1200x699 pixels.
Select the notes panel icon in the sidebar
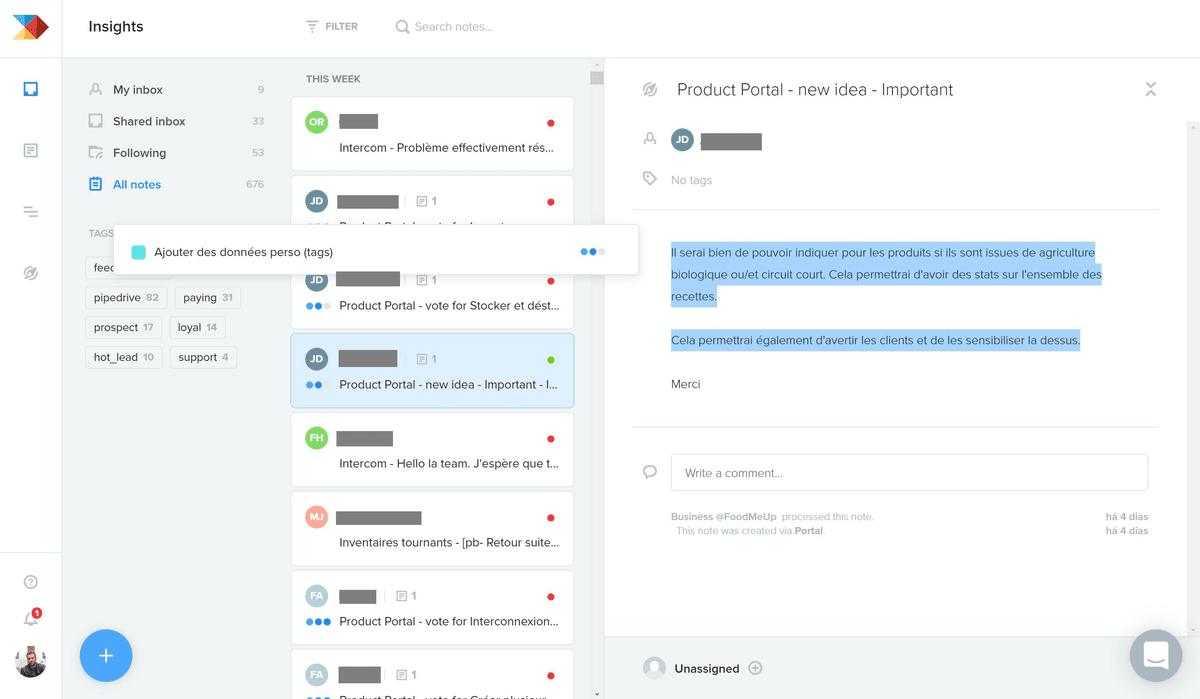pyautogui.click(x=30, y=150)
